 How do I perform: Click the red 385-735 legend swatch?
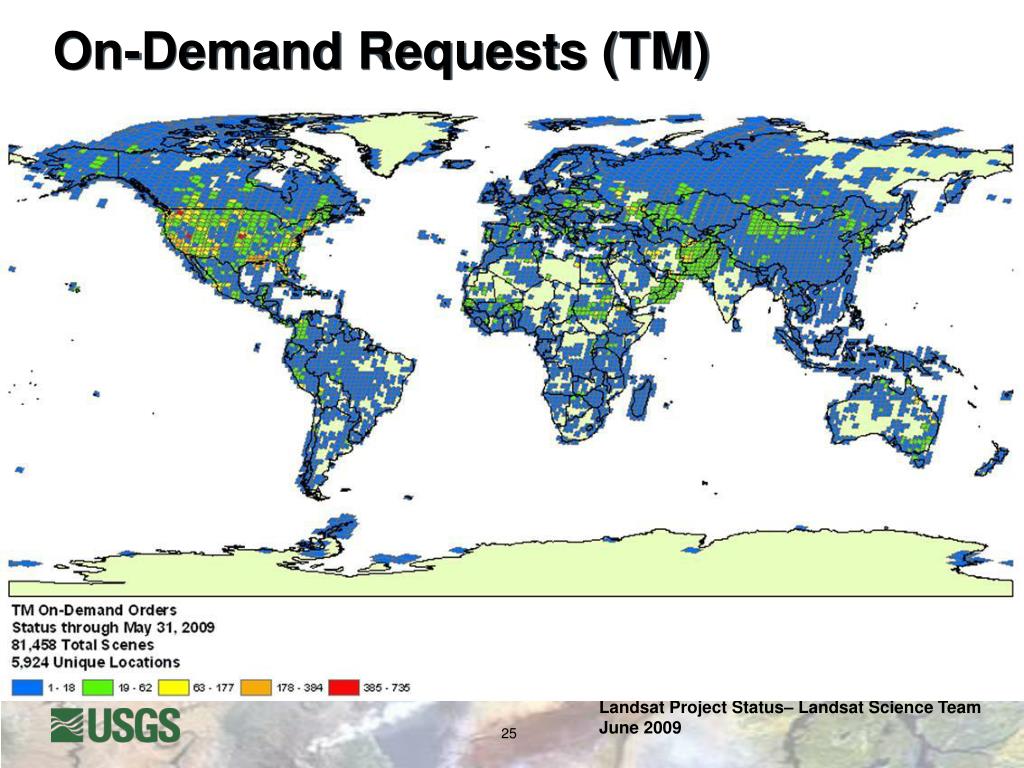tap(344, 688)
